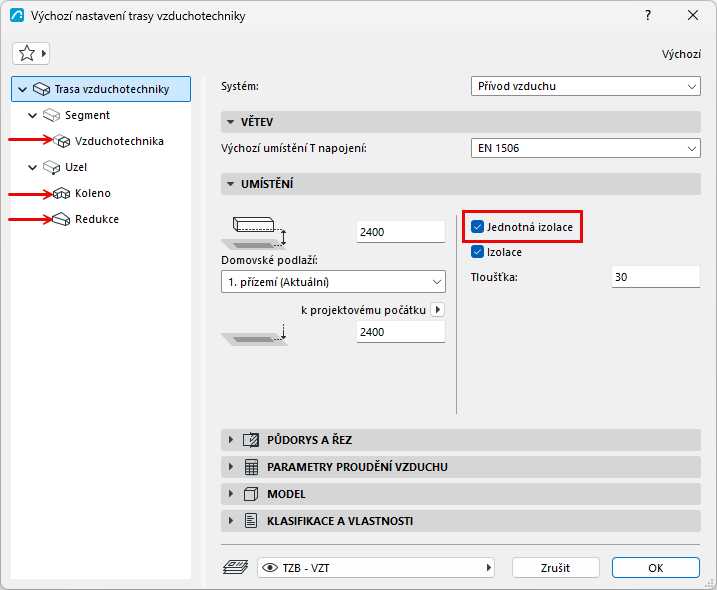The height and width of the screenshot is (590, 717).
Task: Click the layer stack icon beside TZB - VZT
Action: [x=235, y=568]
